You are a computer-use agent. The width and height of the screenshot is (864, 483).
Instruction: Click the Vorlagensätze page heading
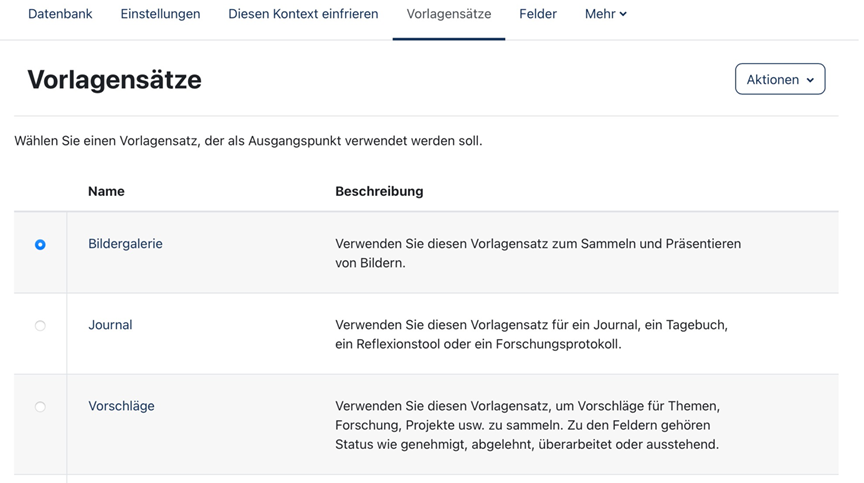click(115, 80)
